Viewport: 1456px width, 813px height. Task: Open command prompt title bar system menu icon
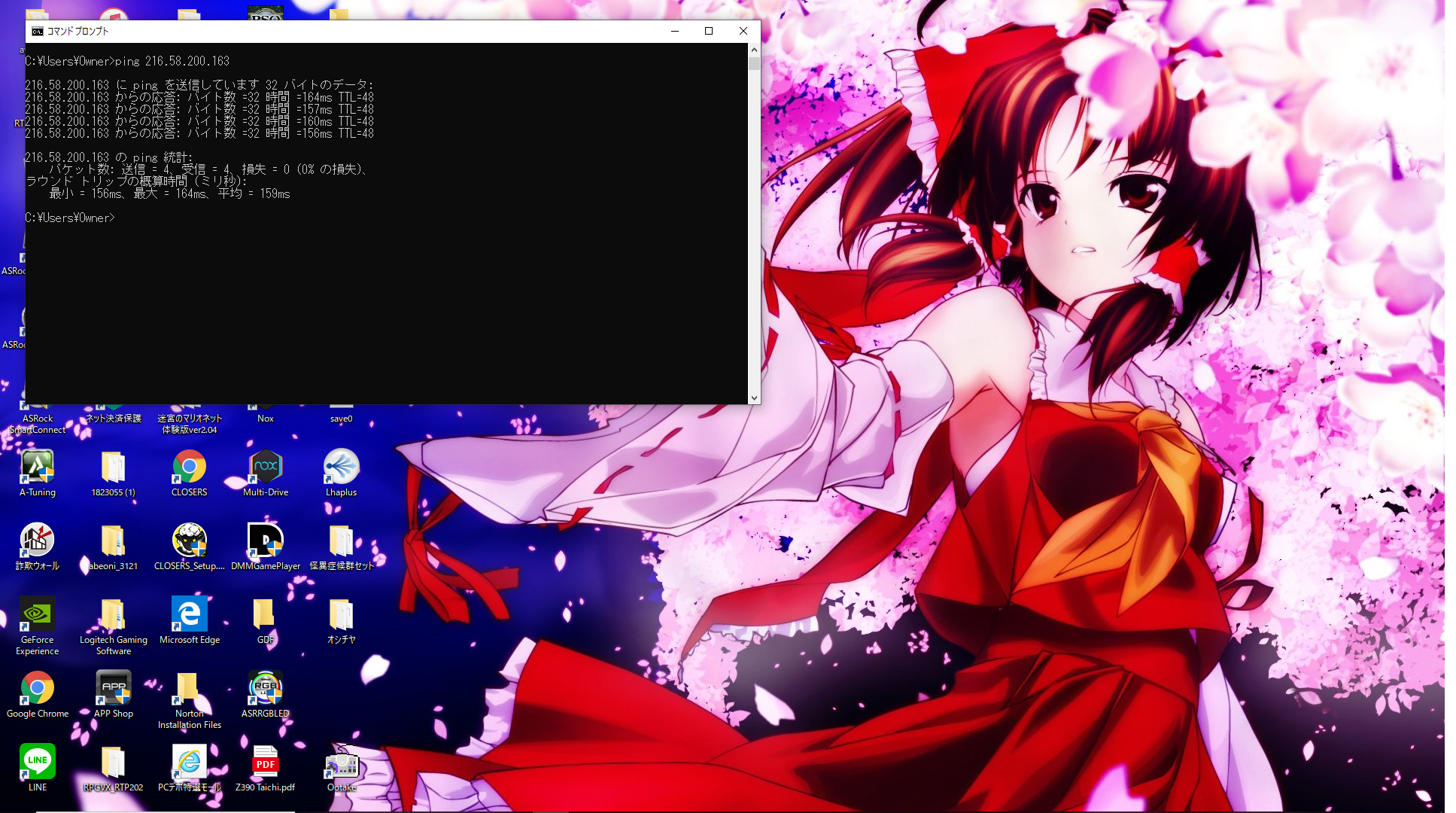[x=37, y=31]
